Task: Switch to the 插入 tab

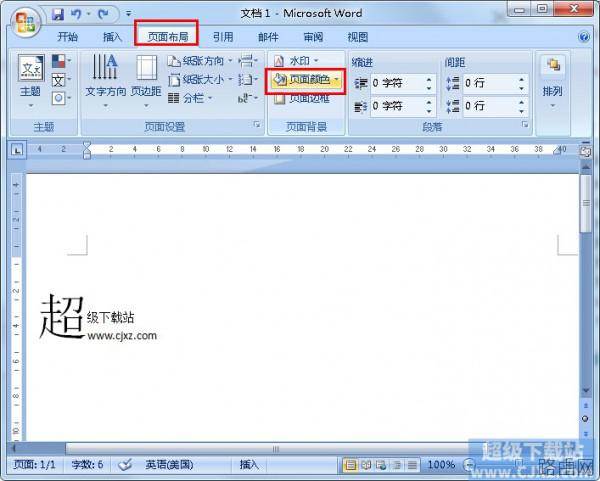Action: 112,37
